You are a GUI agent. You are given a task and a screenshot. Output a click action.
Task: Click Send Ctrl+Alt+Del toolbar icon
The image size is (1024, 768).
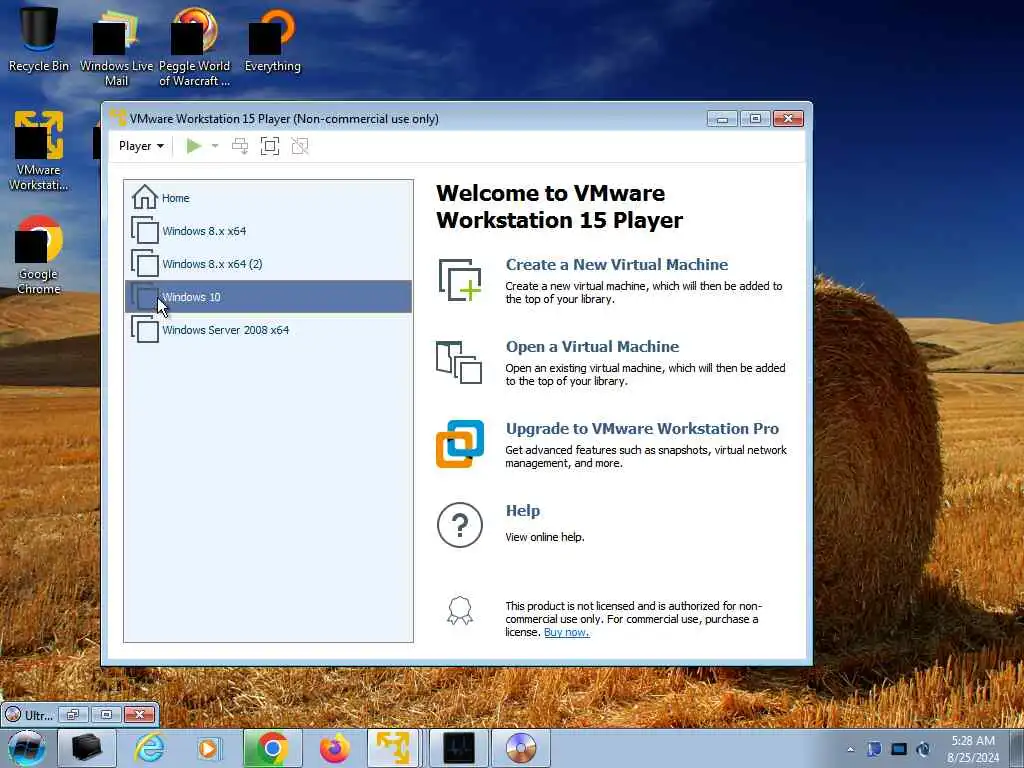point(240,146)
